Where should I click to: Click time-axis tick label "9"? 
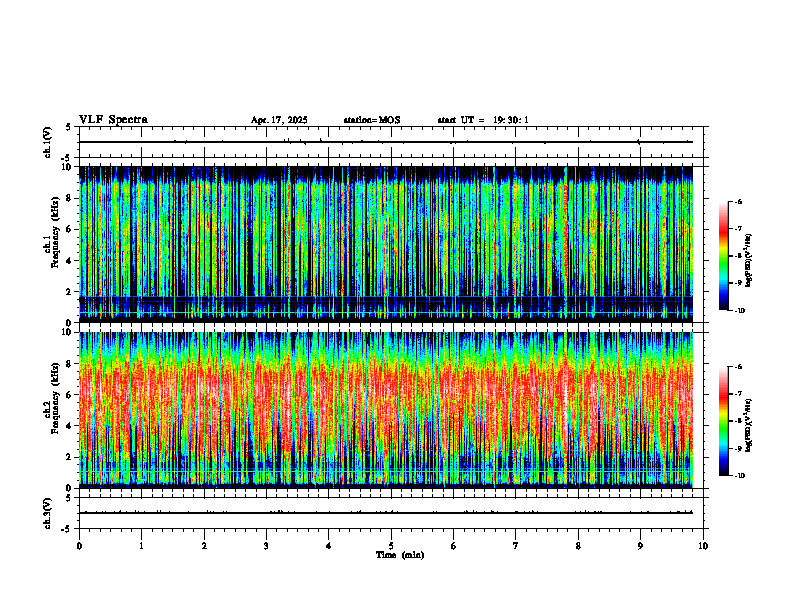click(x=640, y=546)
